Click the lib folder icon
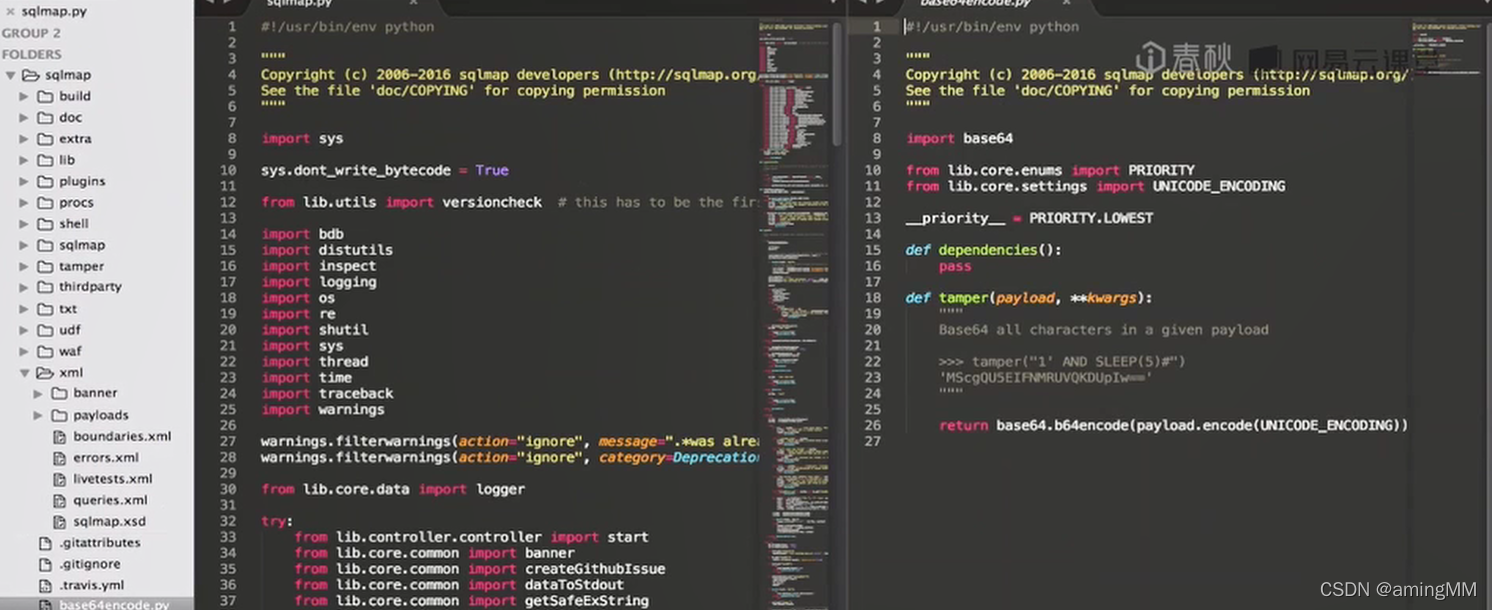The width and height of the screenshot is (1492, 610). [x=45, y=160]
